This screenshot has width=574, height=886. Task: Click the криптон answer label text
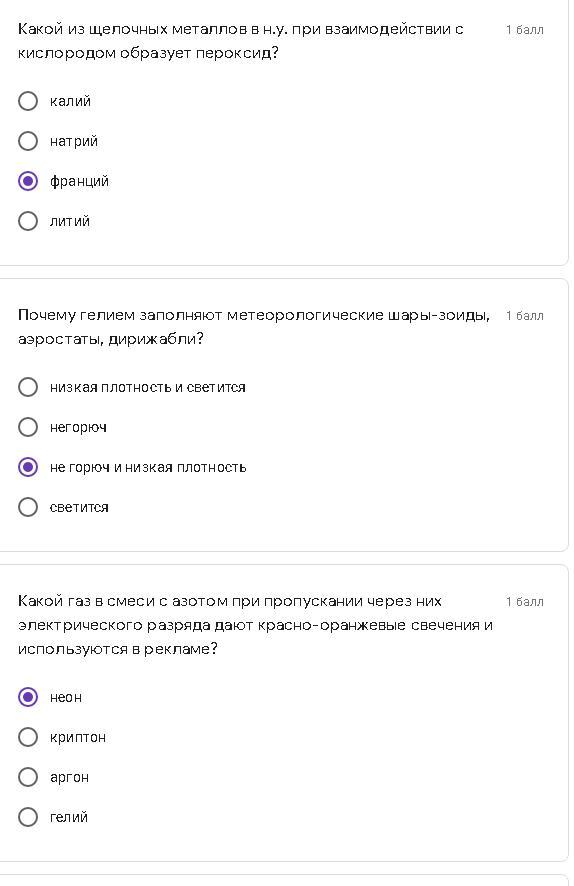pyautogui.click(x=77, y=737)
